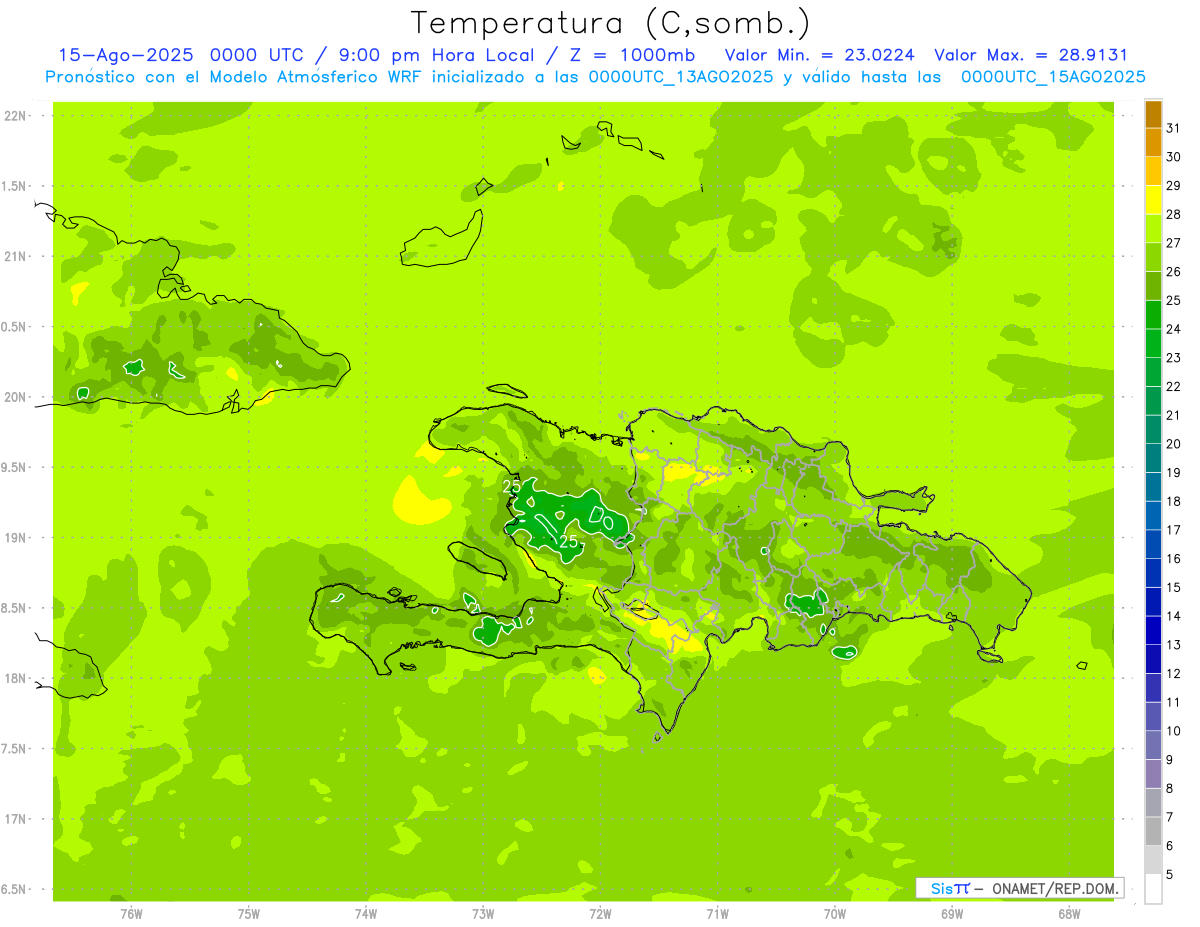Viewport: 1200px width, 927px height.
Task: Click the '18N' latitude label
Action: click(x=16, y=679)
